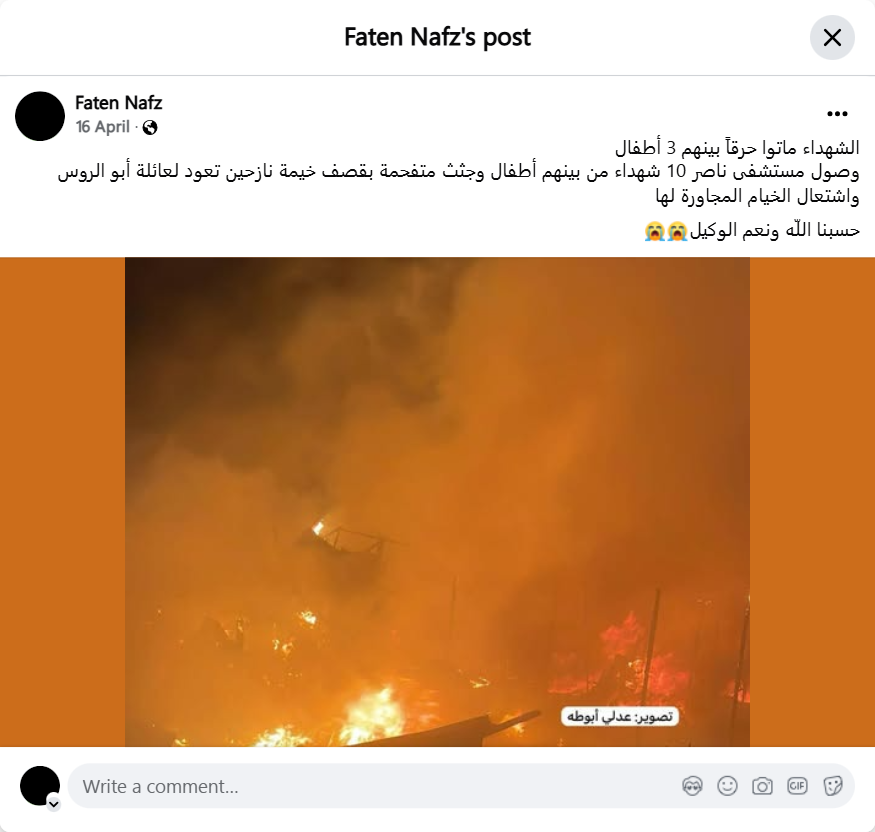
Task: Click the public globe audience icon
Action: point(150,128)
